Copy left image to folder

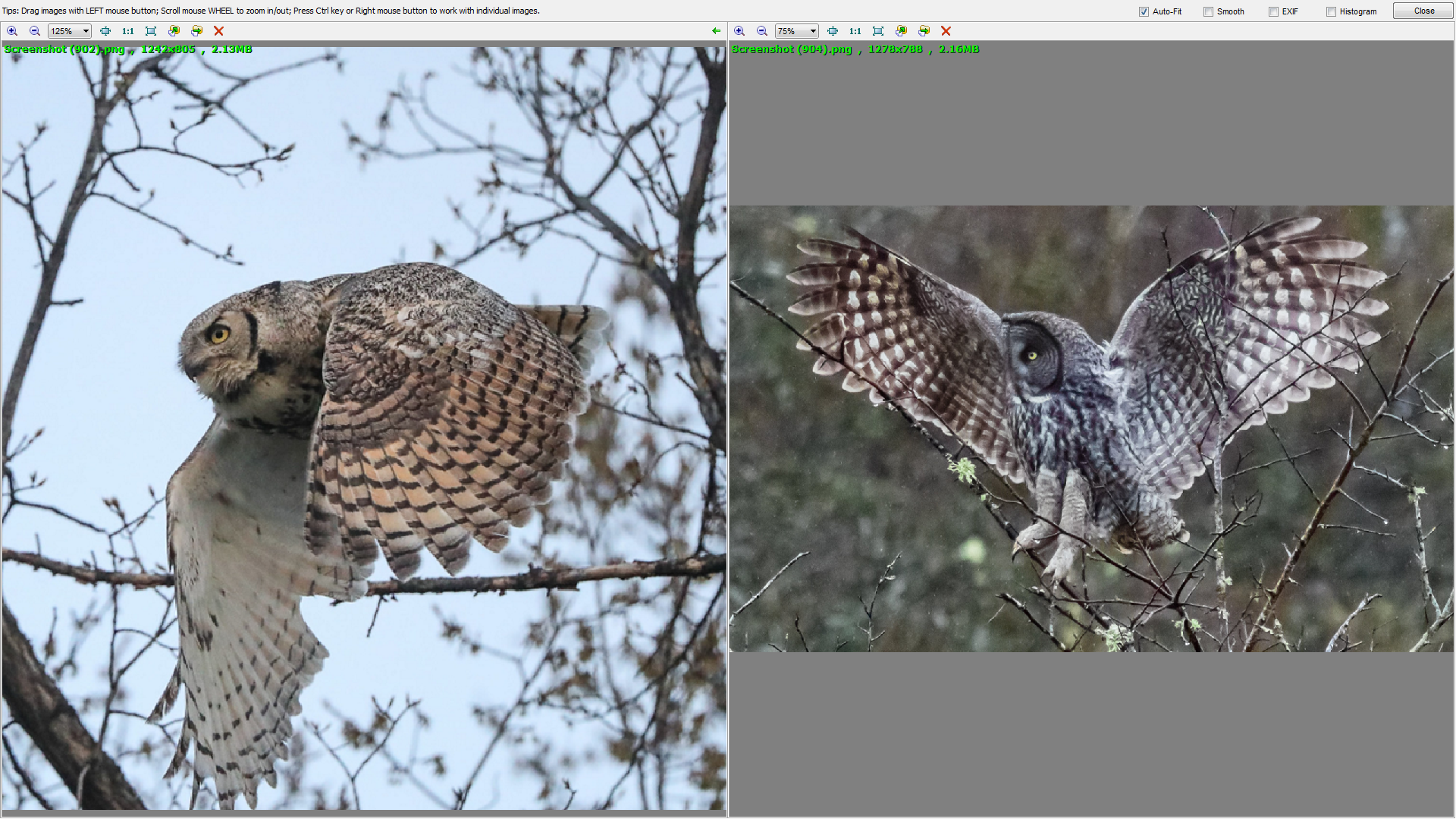pyautogui.click(x=174, y=31)
